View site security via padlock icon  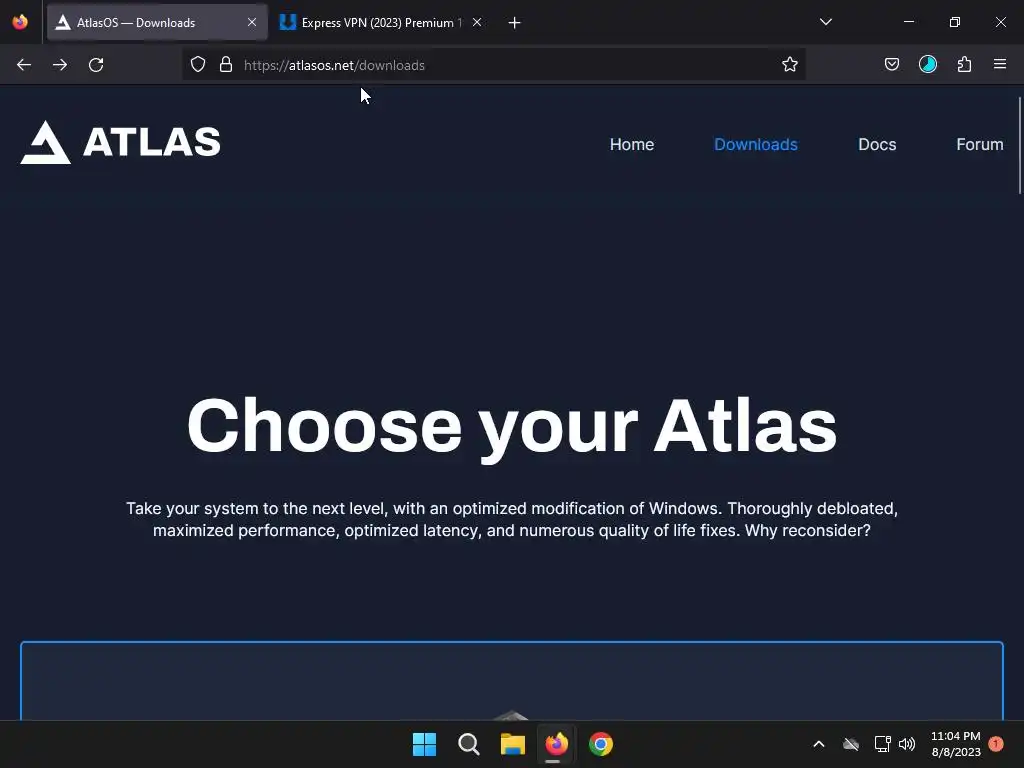point(226,65)
